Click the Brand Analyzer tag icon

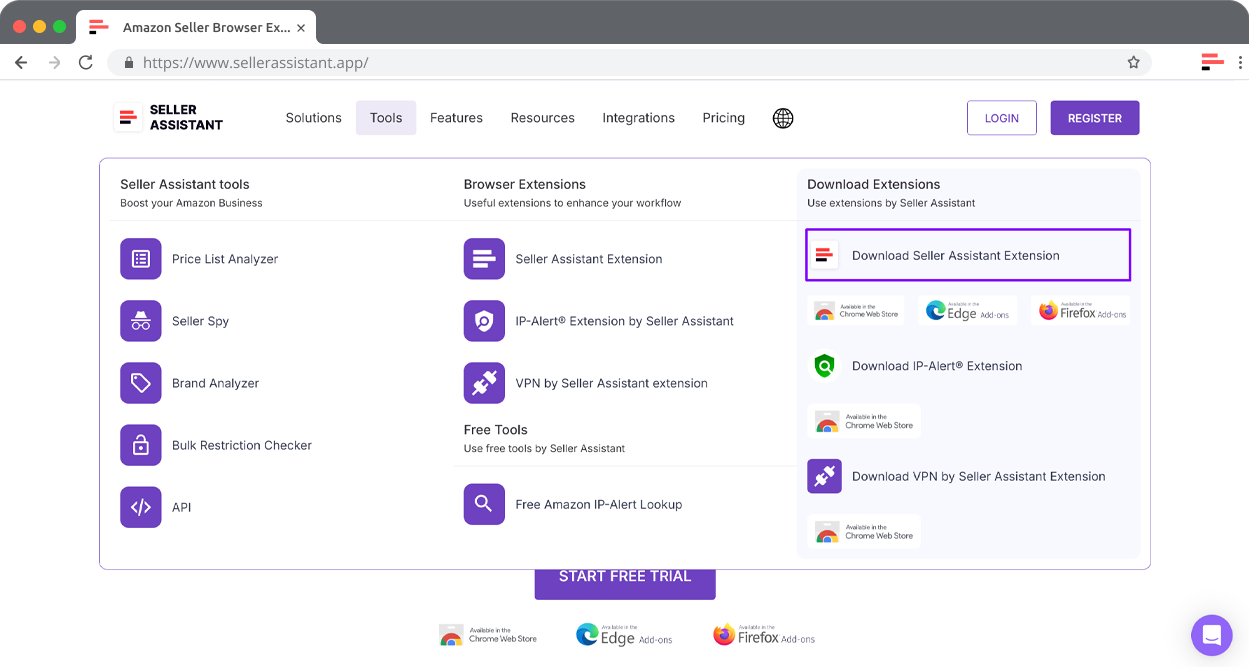(x=141, y=382)
